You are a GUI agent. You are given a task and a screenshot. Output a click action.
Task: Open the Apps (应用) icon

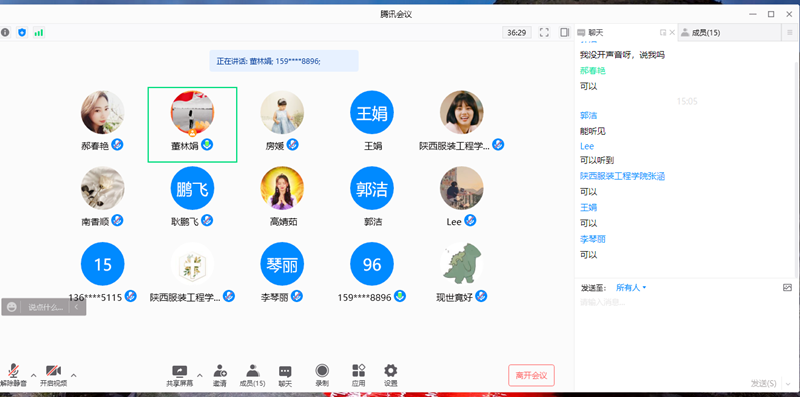(x=358, y=375)
